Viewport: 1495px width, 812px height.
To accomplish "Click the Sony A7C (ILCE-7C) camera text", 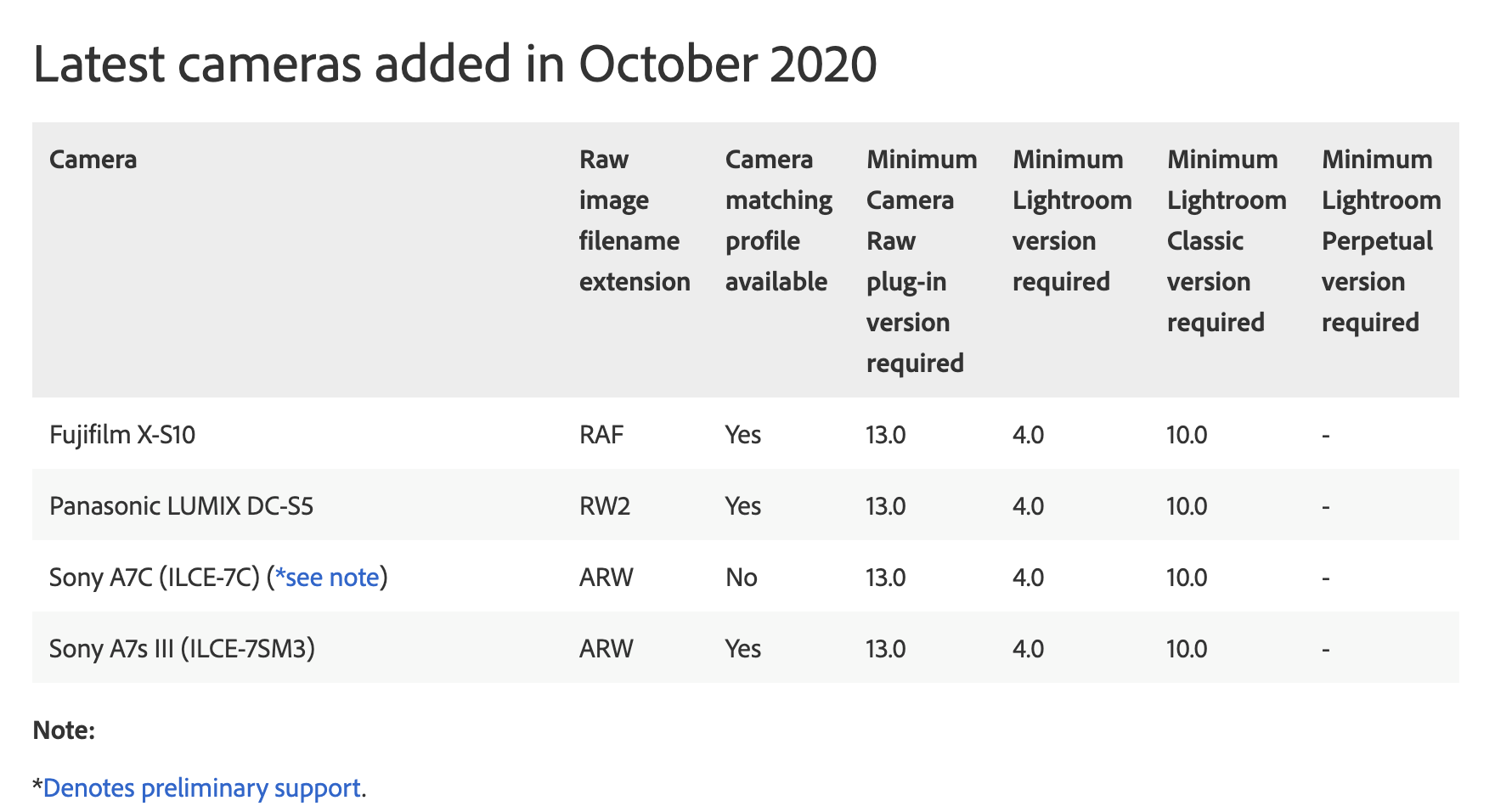I will tap(155, 578).
